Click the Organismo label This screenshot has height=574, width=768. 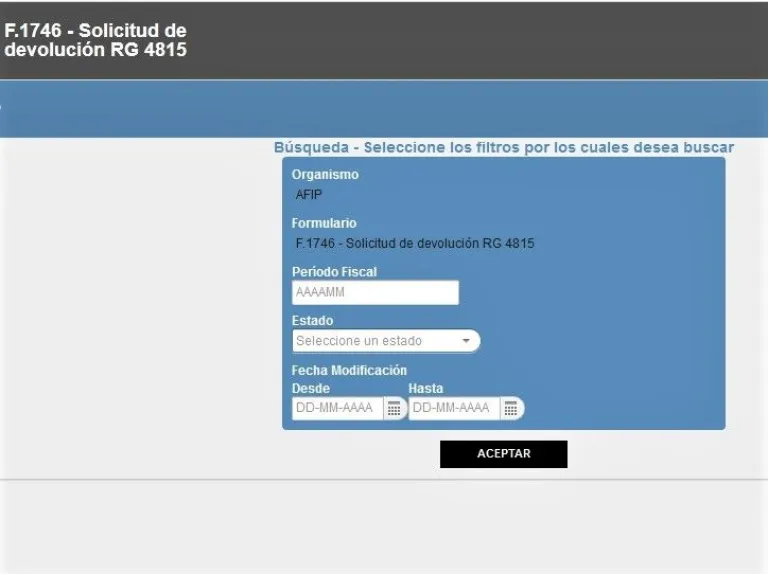click(325, 175)
